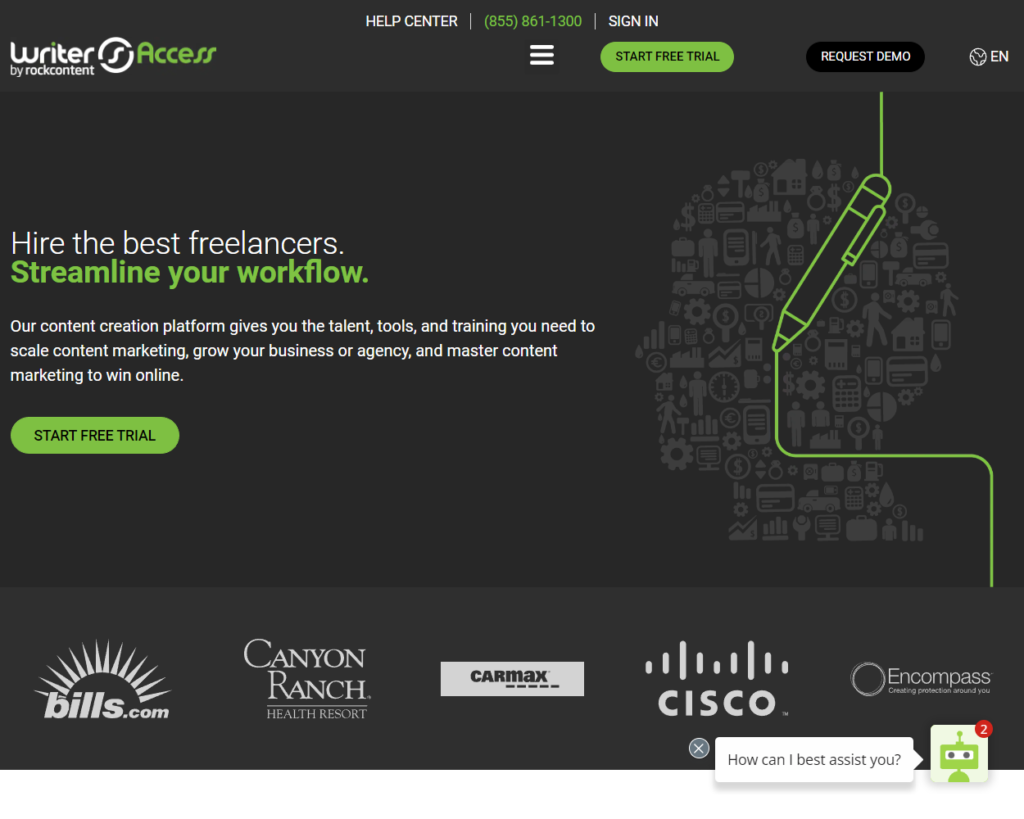Viewport: 1024px width, 819px height.
Task: Dismiss the chat prompt with the X
Action: 698,748
